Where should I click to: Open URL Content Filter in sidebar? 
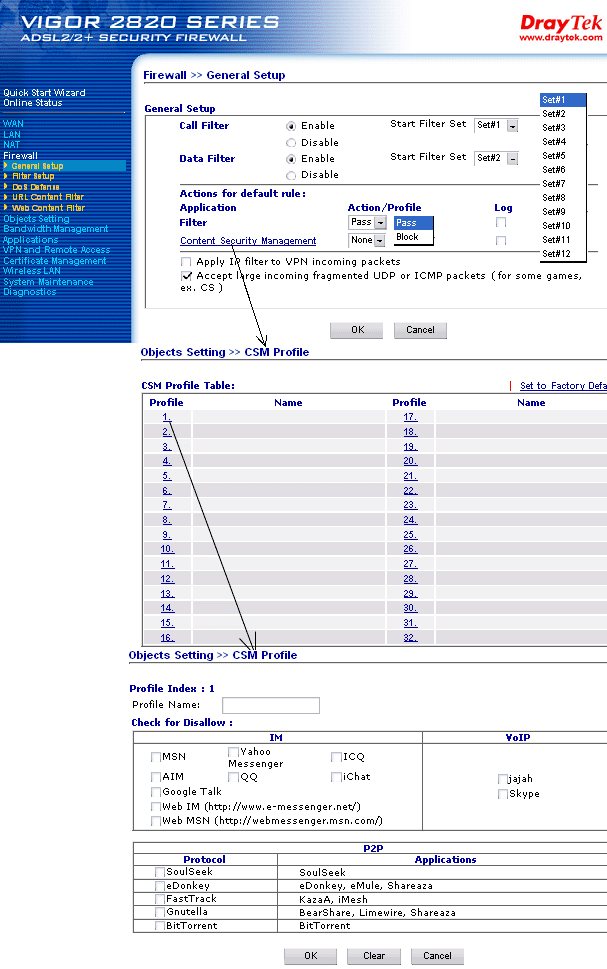(x=48, y=197)
